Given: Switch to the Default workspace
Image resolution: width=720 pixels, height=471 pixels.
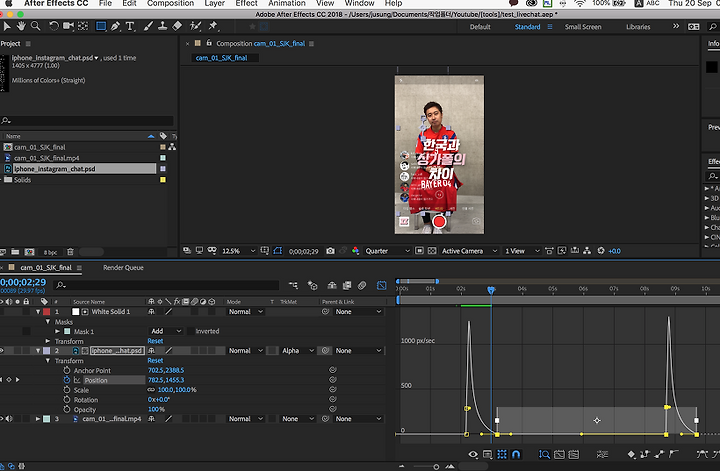Looking at the screenshot, I should point(480,27).
